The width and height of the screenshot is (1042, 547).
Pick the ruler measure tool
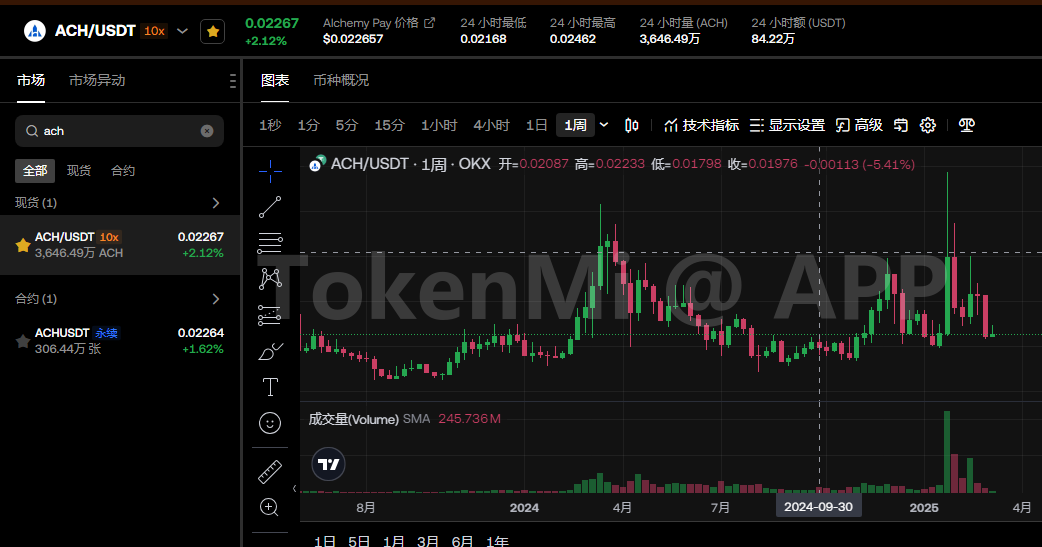[x=270, y=471]
